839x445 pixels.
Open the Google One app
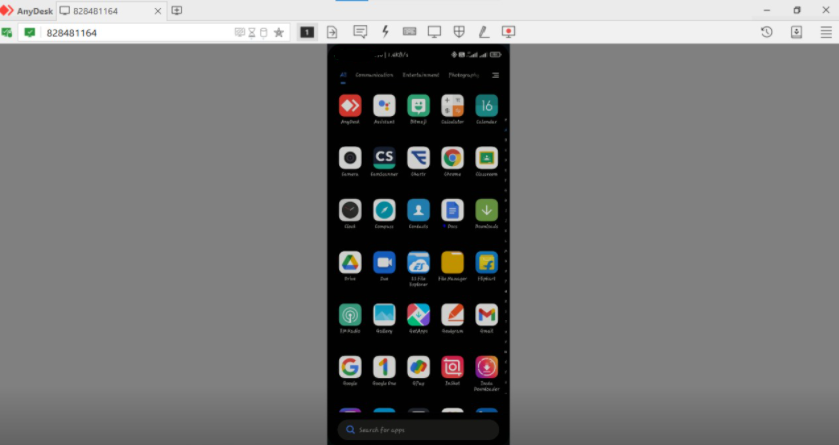[384, 367]
